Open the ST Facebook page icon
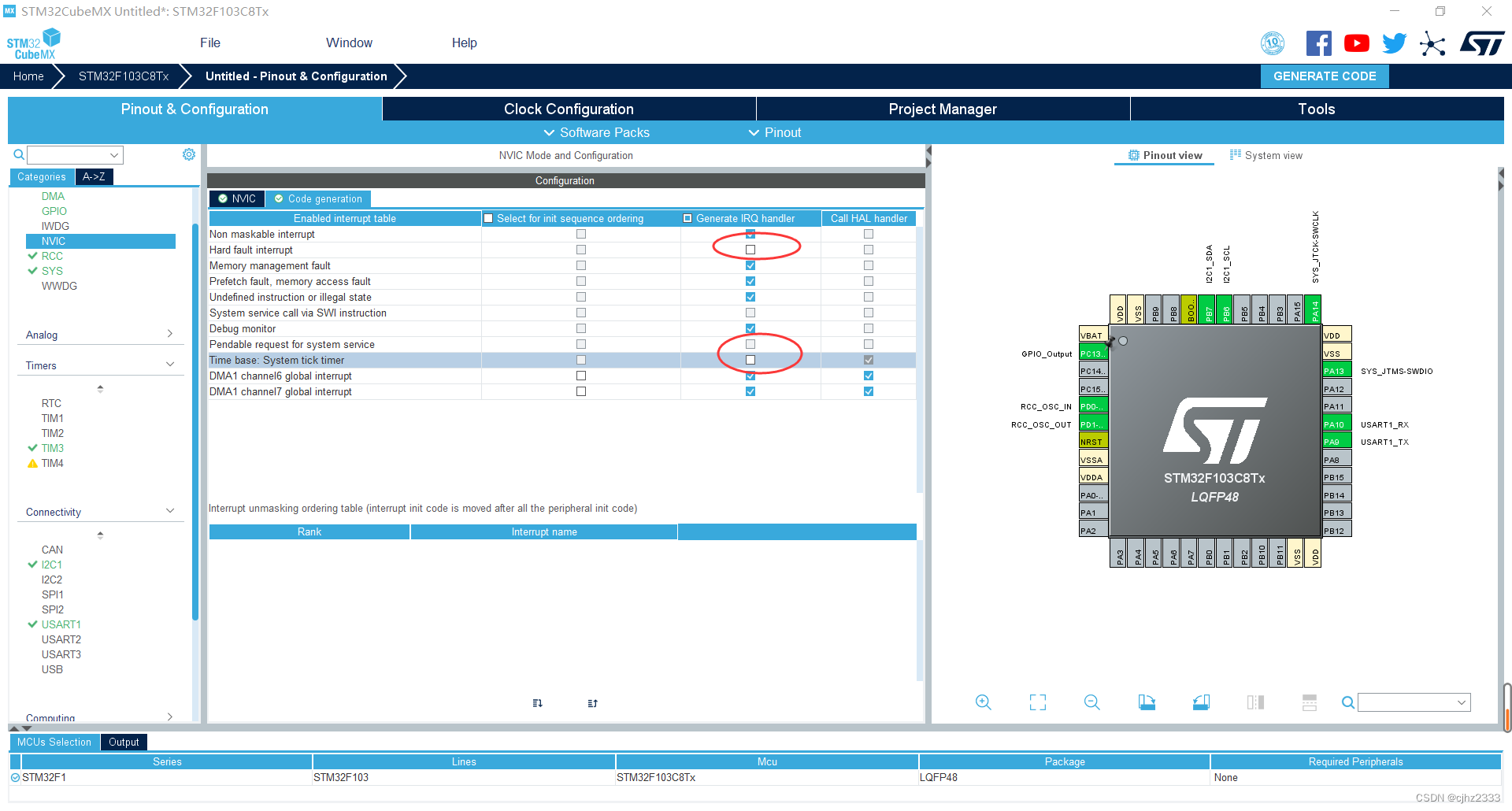This screenshot has height=811, width=1512. (1318, 43)
